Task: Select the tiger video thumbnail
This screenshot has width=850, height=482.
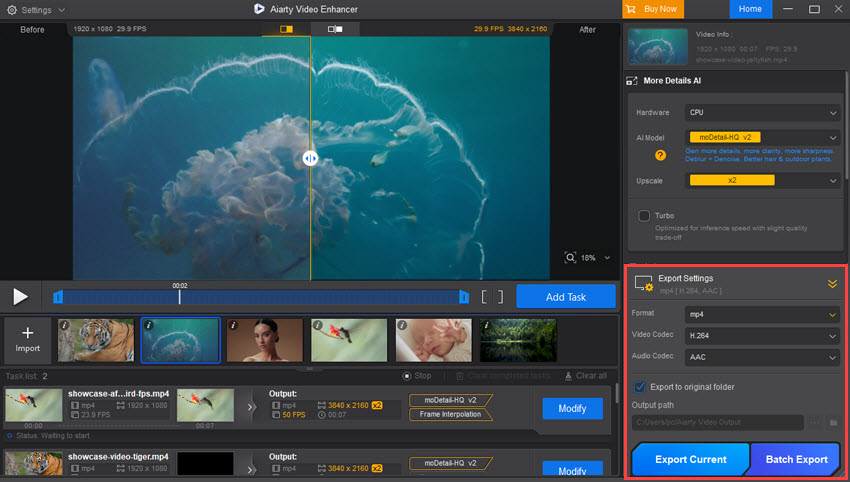Action: 96,340
